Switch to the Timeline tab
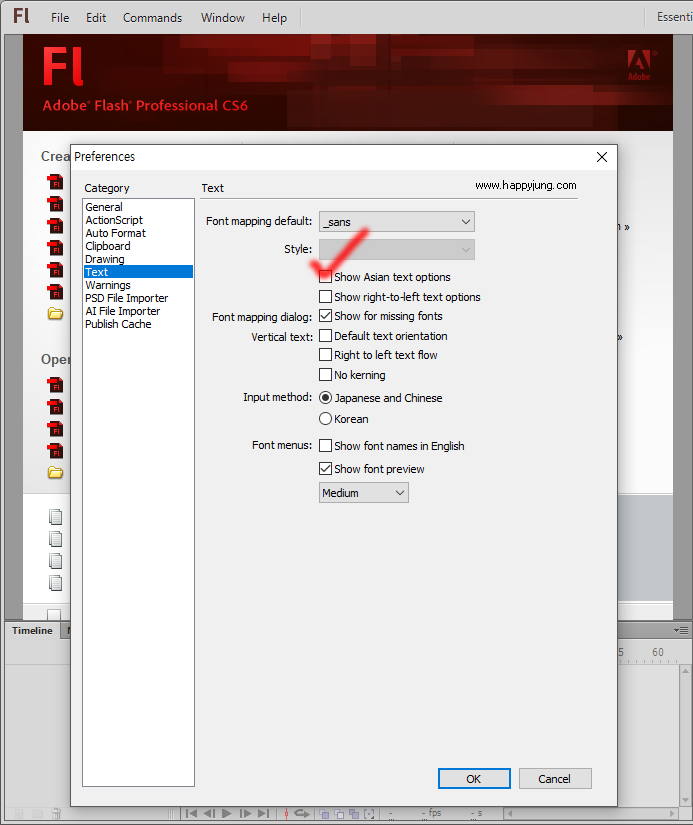This screenshot has height=825, width=693. click(32, 630)
